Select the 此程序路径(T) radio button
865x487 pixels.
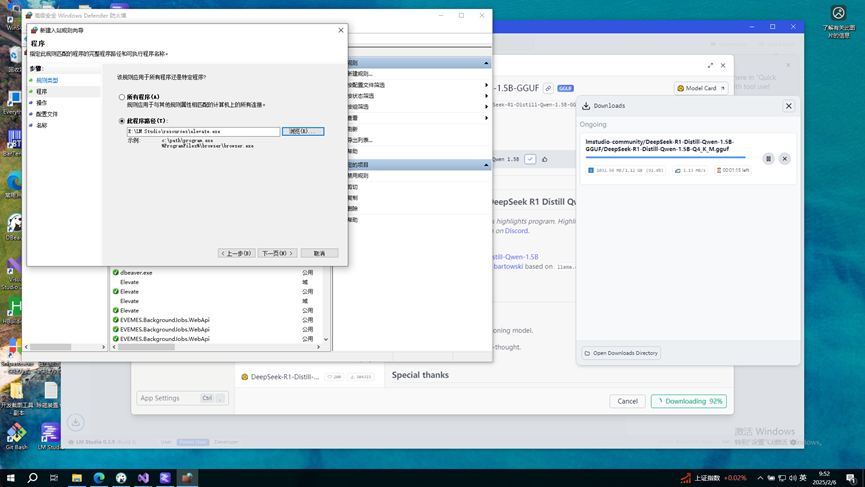tap(122, 121)
